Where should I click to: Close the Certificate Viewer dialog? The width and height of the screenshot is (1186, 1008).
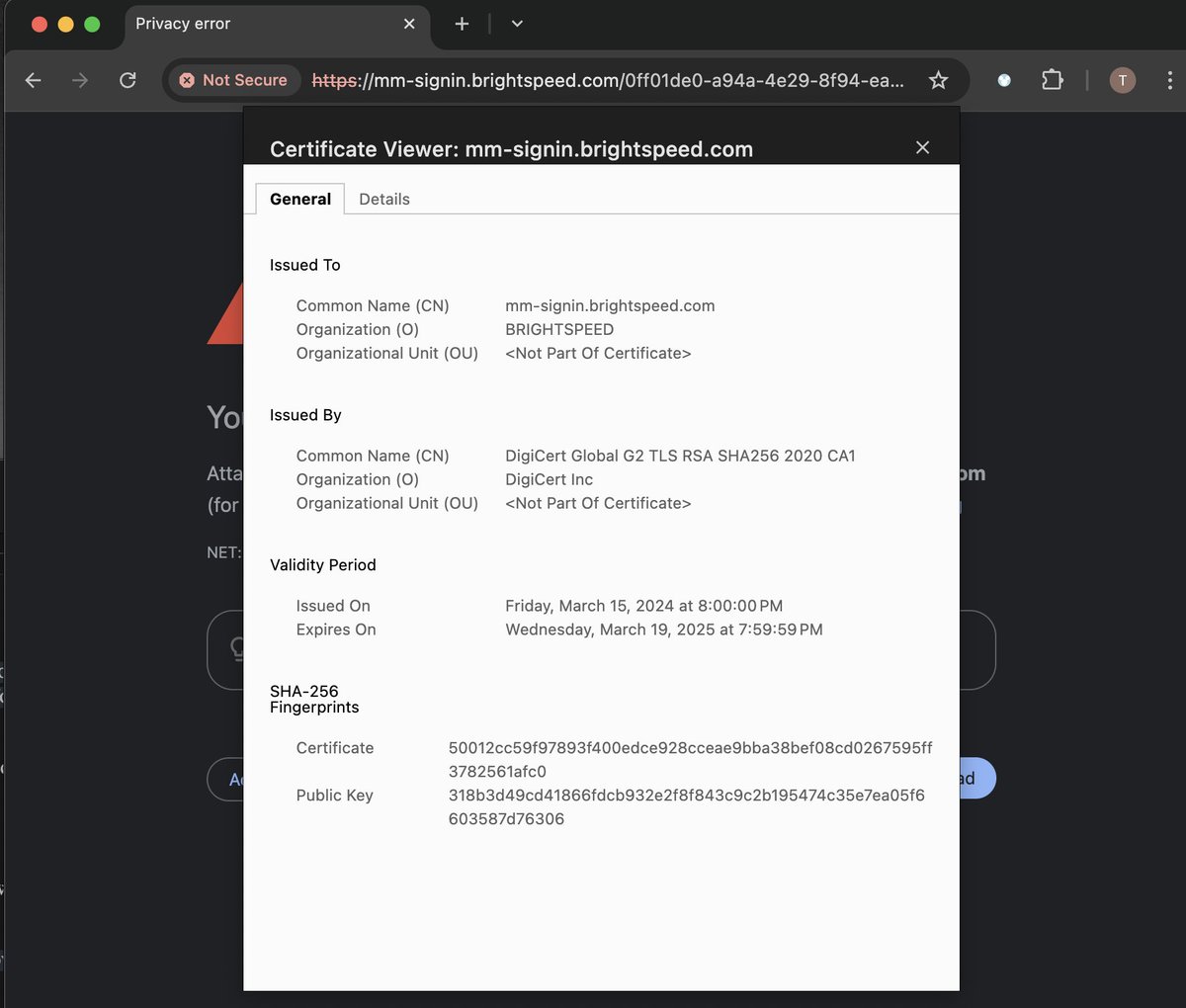coord(922,147)
